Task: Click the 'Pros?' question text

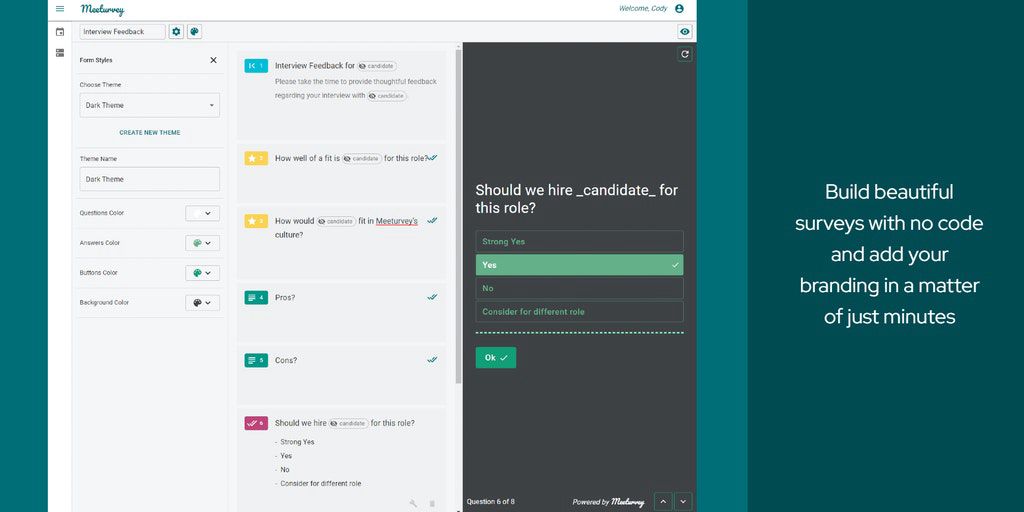Action: tap(285, 298)
